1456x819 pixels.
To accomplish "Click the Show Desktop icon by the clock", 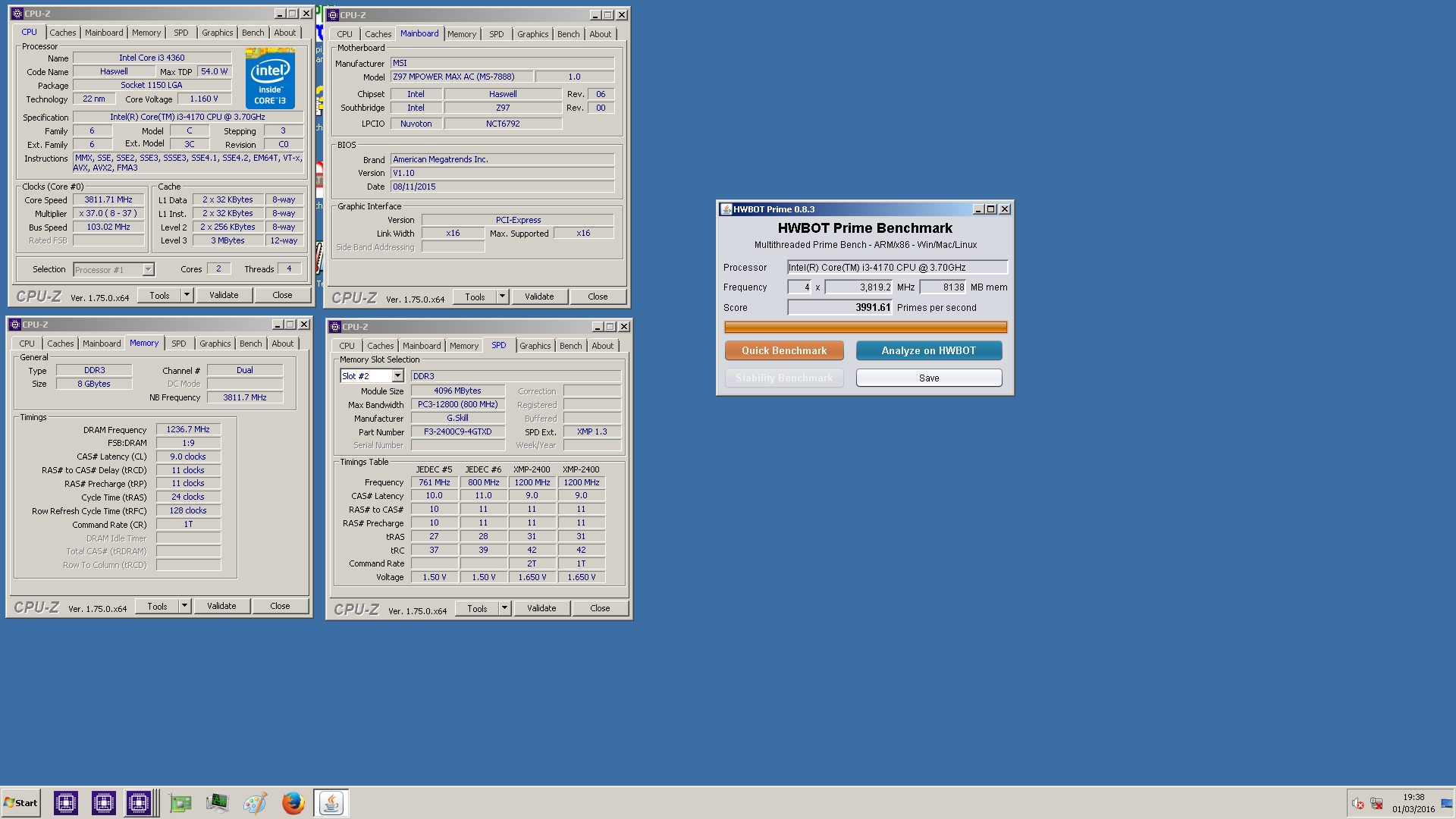I will tap(1447, 804).
